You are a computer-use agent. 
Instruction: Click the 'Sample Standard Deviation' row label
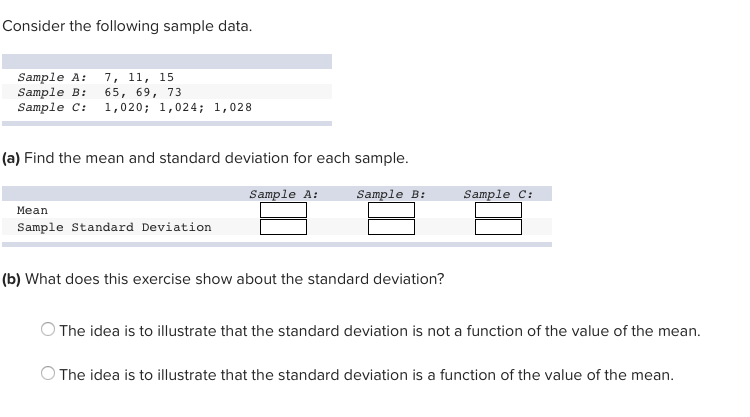pyautogui.click(x=114, y=227)
